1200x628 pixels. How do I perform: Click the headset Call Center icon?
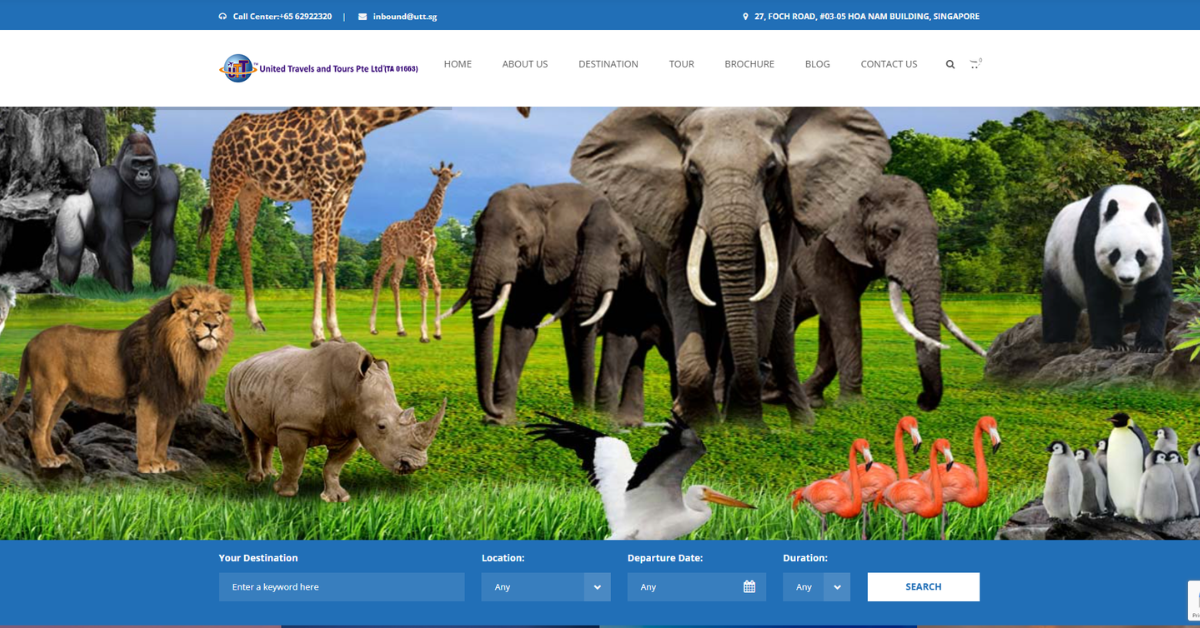click(223, 16)
